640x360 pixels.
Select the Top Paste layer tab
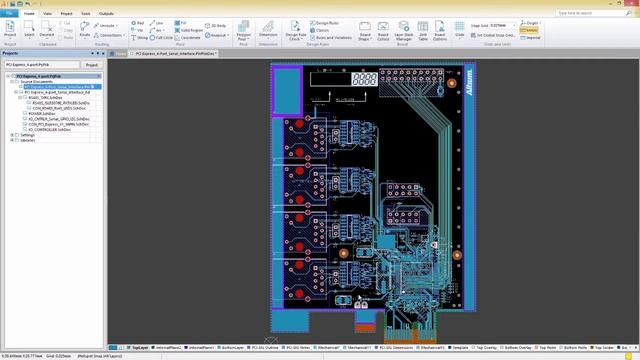click(546, 348)
